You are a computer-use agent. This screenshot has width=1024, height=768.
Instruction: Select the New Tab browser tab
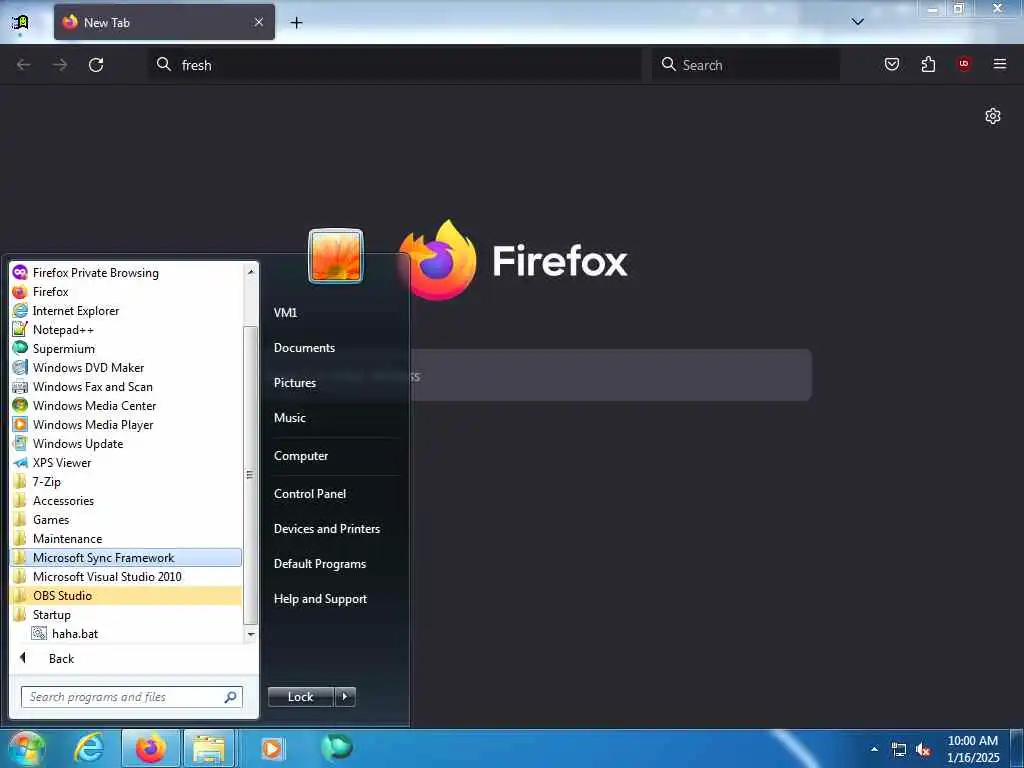(164, 22)
